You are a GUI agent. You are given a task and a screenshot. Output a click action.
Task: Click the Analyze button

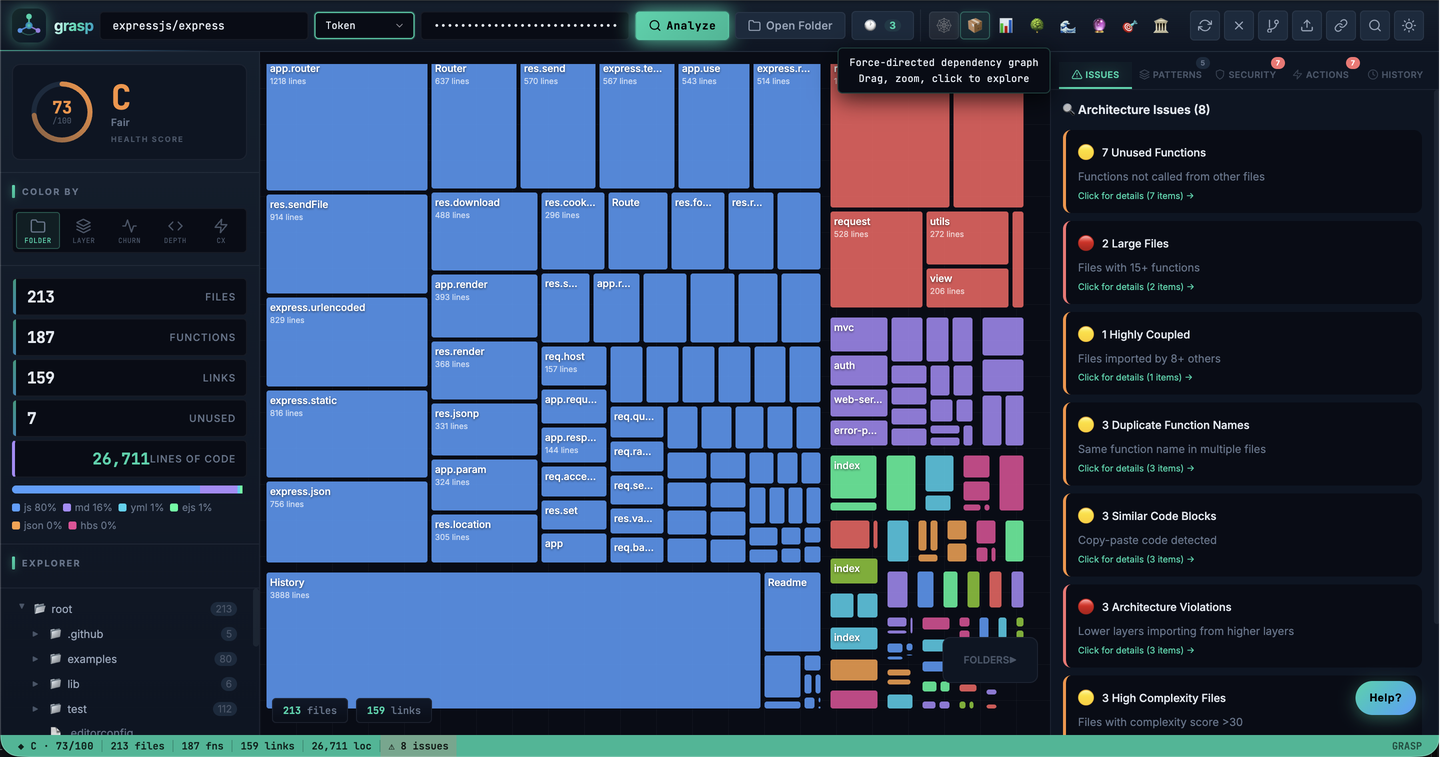[x=681, y=25]
